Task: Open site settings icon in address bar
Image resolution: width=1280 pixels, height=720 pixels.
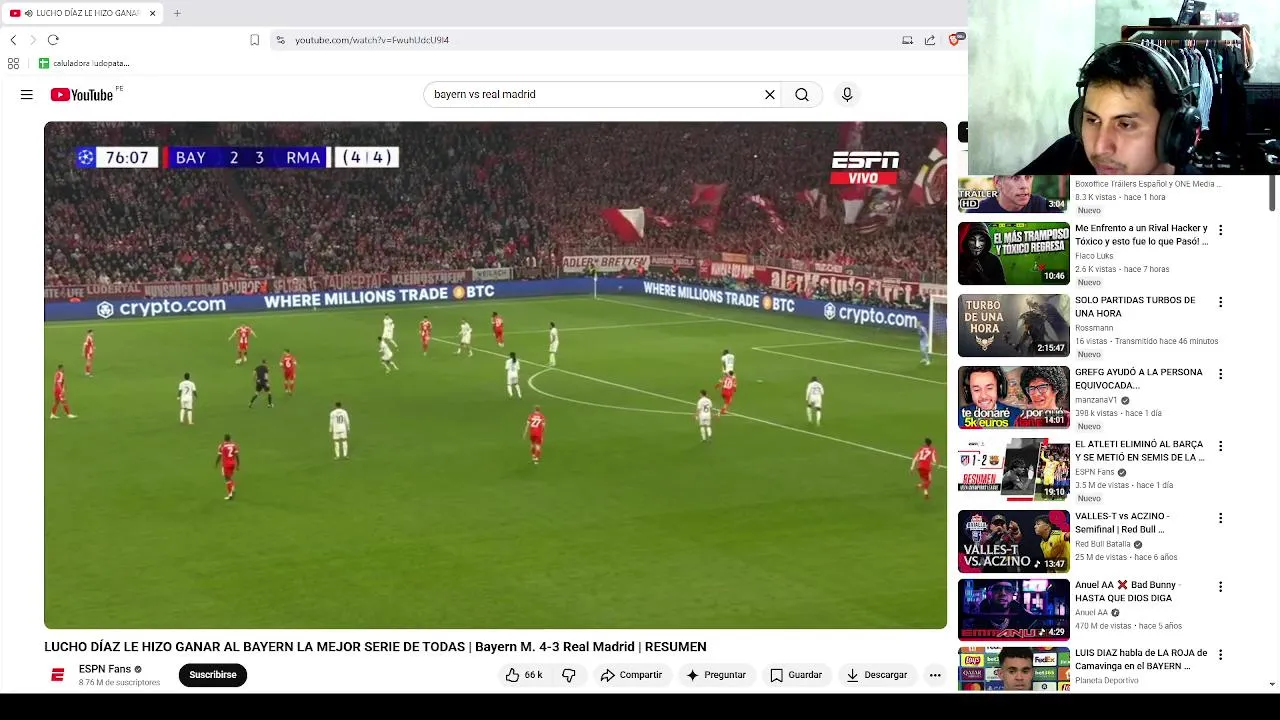Action: pyautogui.click(x=281, y=40)
